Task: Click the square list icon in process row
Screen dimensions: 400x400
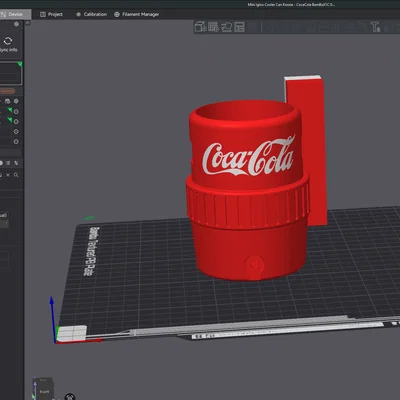Action: tap(8, 163)
